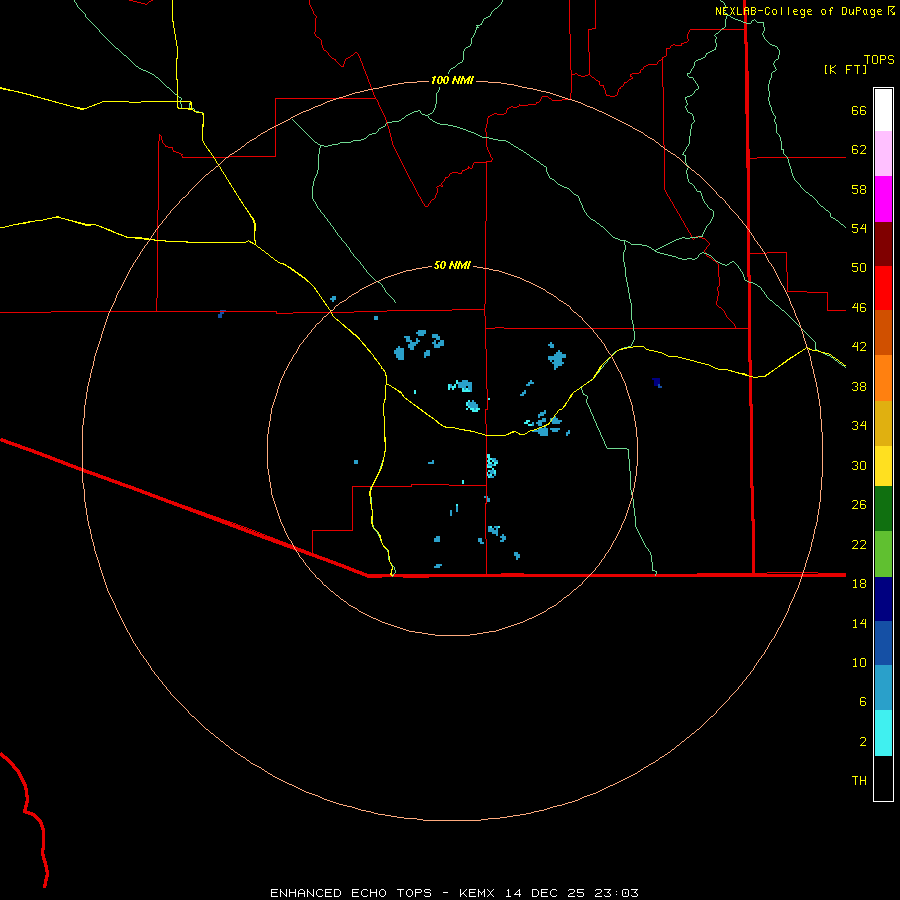
Task: Select the cyan 2 kft legend swatch
Action: [883, 733]
